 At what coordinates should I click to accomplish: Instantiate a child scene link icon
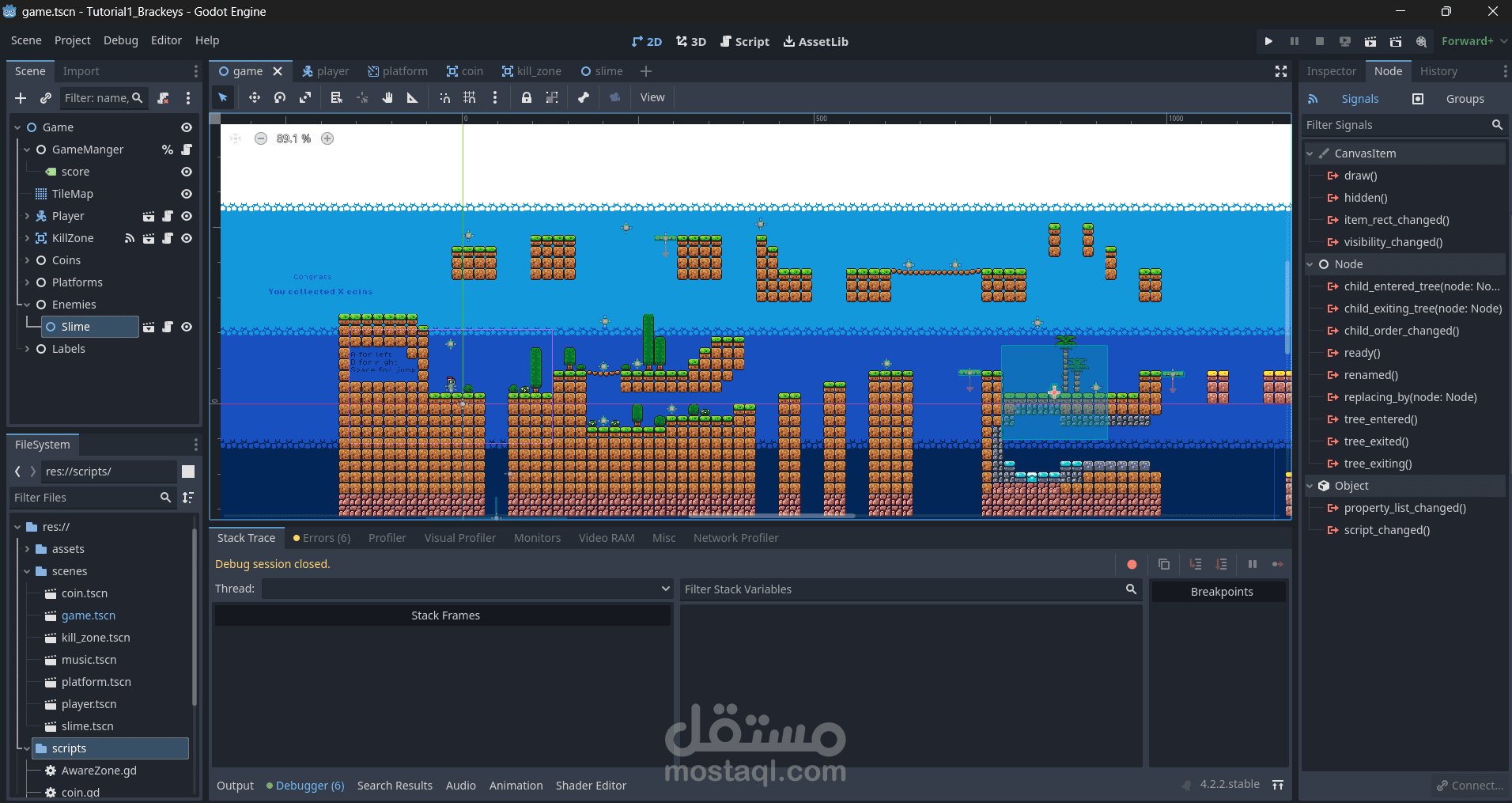tap(46, 98)
